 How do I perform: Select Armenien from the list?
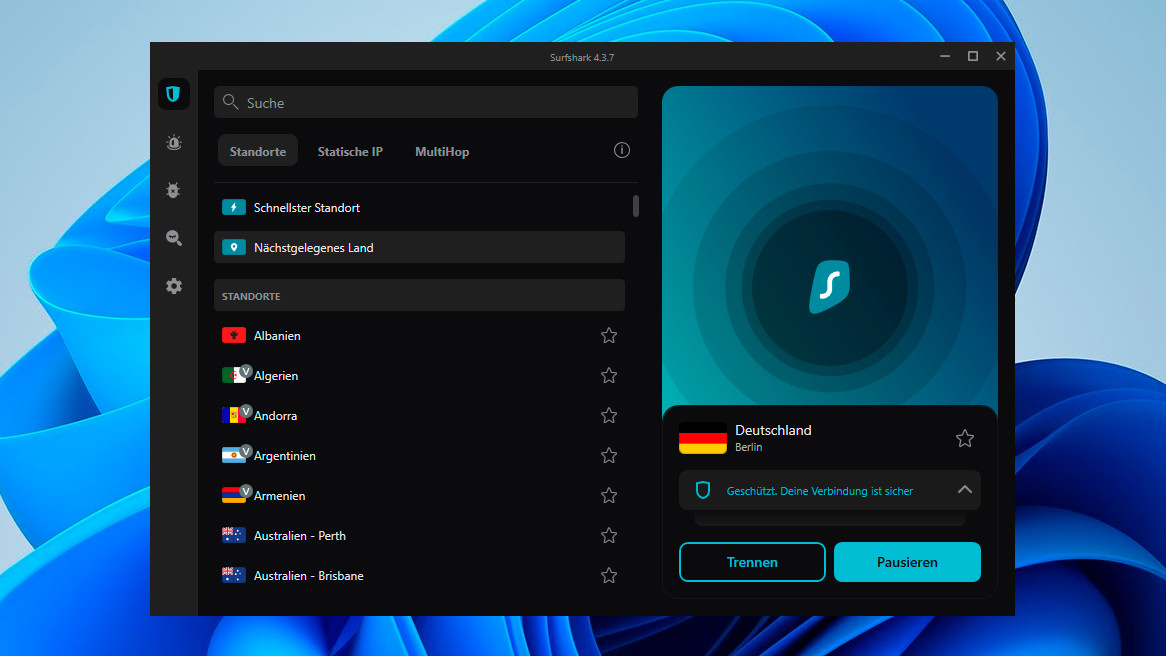[419, 495]
